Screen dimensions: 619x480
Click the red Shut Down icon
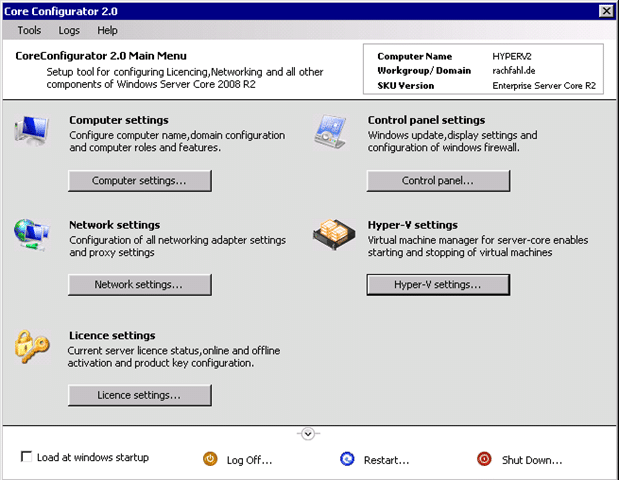coord(484,459)
